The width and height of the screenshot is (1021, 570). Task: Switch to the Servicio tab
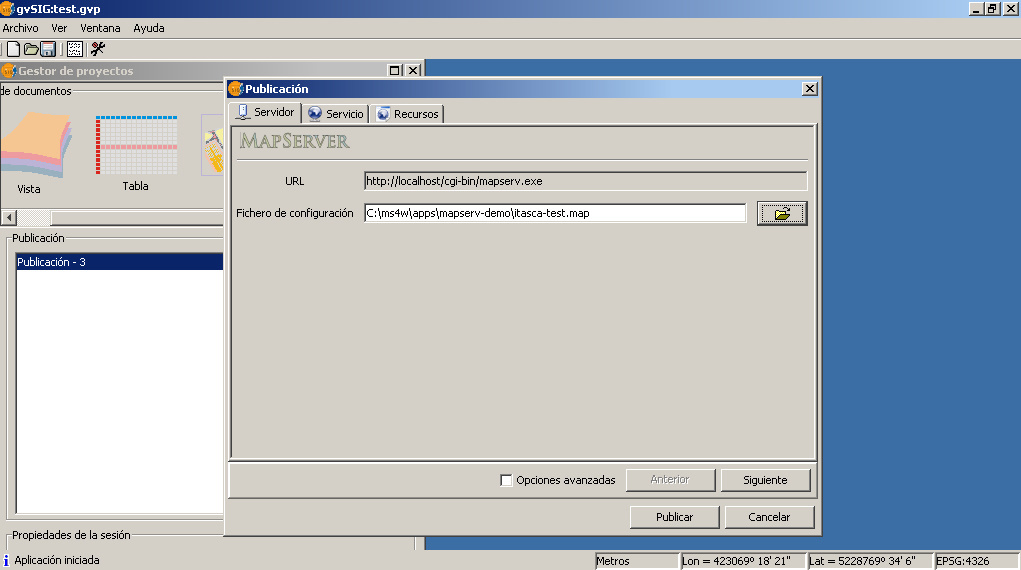click(x=337, y=114)
